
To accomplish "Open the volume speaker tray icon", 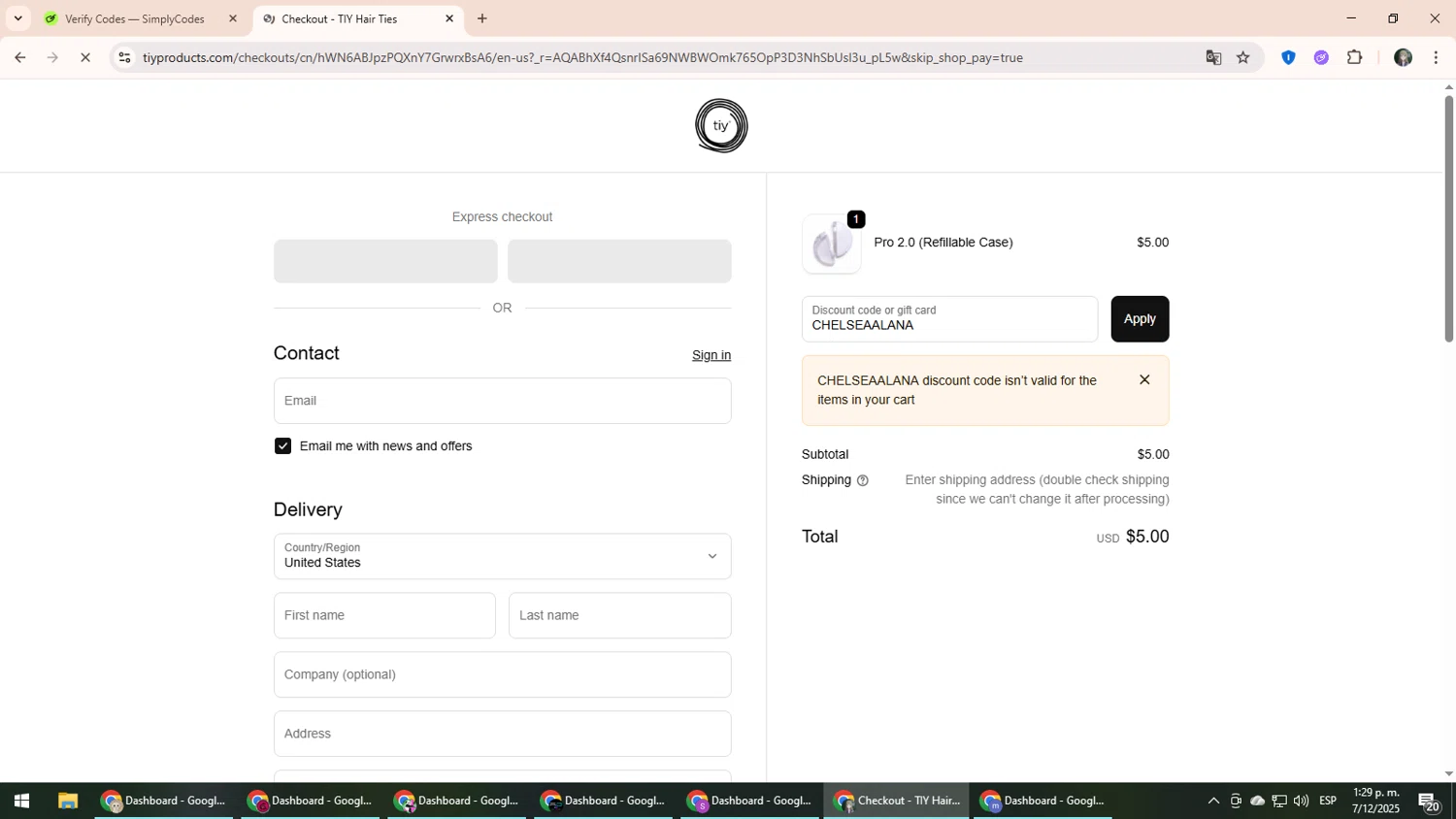I will click(x=1301, y=801).
